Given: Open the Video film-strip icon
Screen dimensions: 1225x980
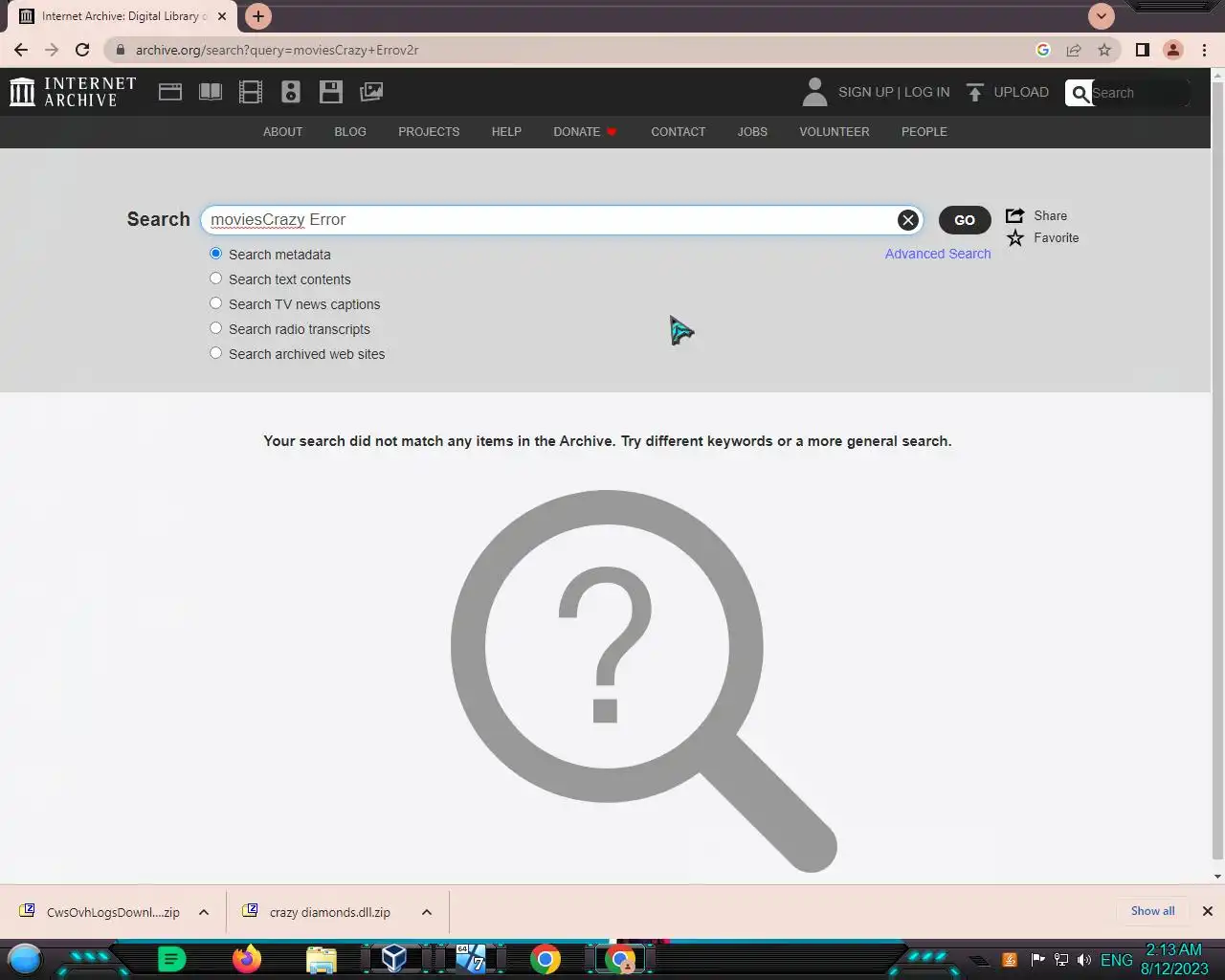Looking at the screenshot, I should pos(251,92).
